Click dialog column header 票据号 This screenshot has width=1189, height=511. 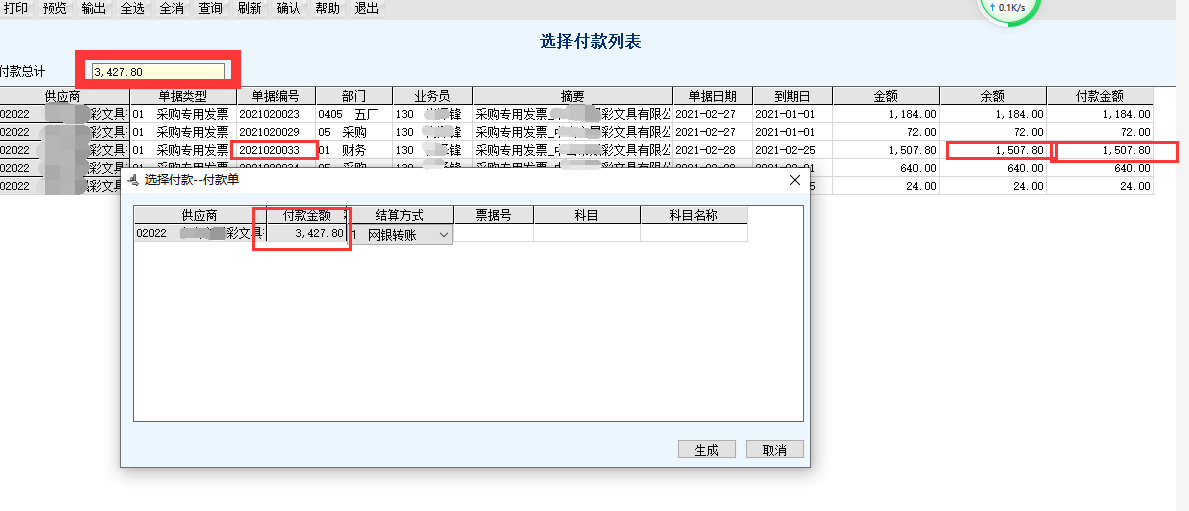pos(493,215)
